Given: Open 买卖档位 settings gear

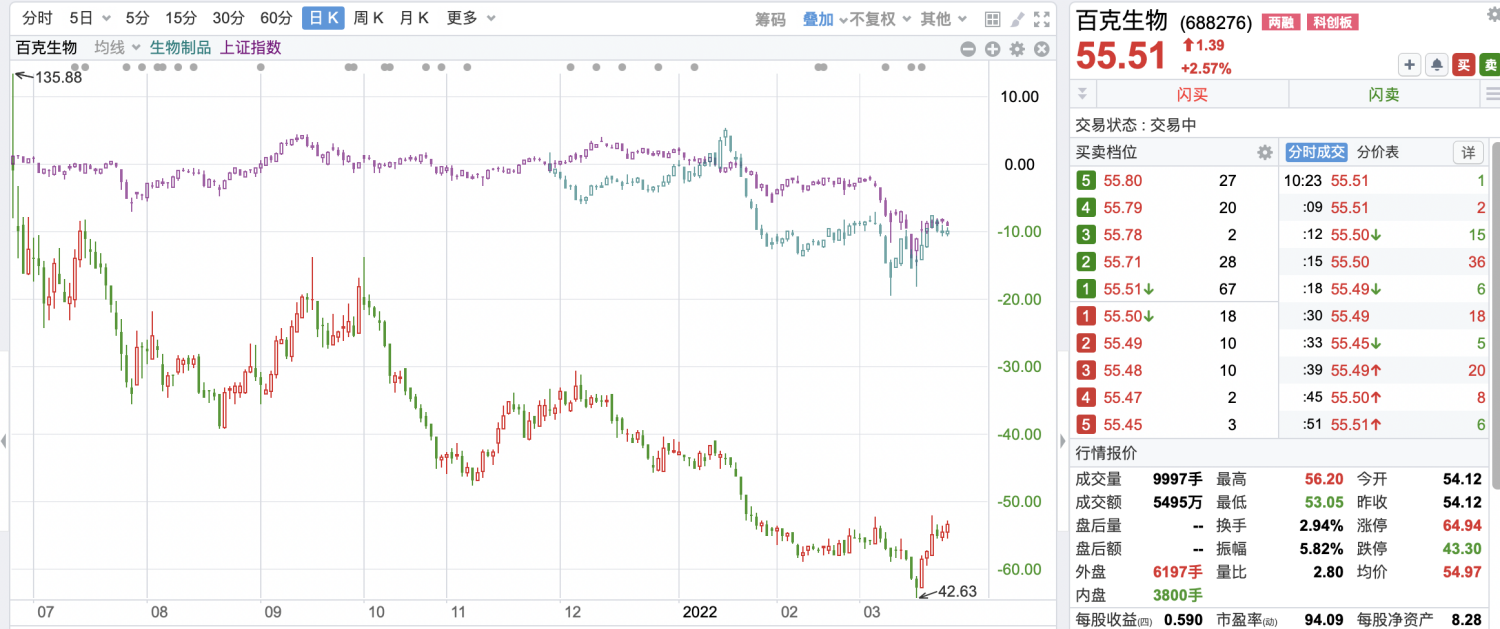Looking at the screenshot, I should (x=1264, y=153).
